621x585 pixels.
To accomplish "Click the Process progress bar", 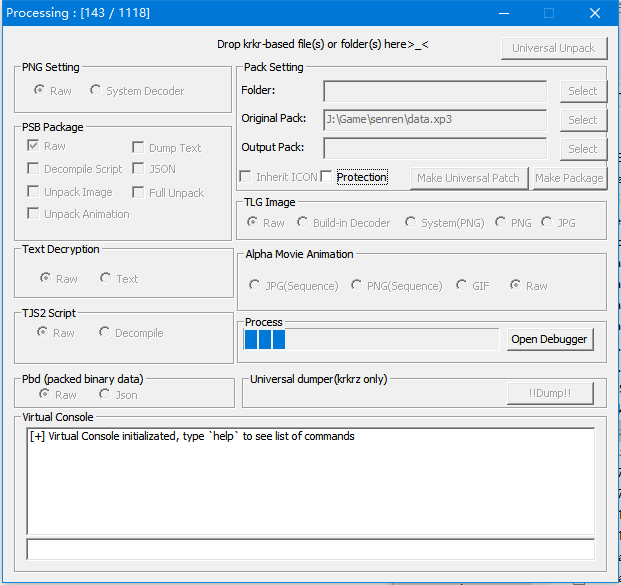I will (x=371, y=339).
